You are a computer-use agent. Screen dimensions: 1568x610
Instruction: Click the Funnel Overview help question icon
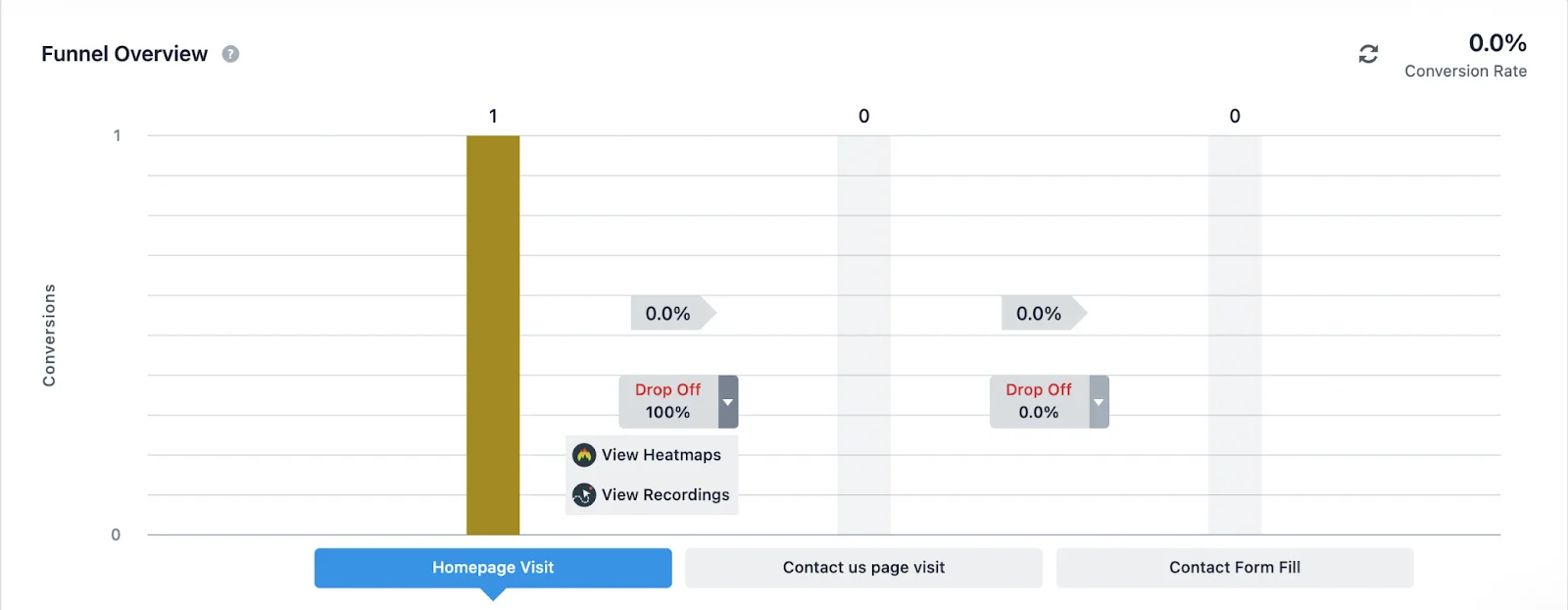pos(230,54)
